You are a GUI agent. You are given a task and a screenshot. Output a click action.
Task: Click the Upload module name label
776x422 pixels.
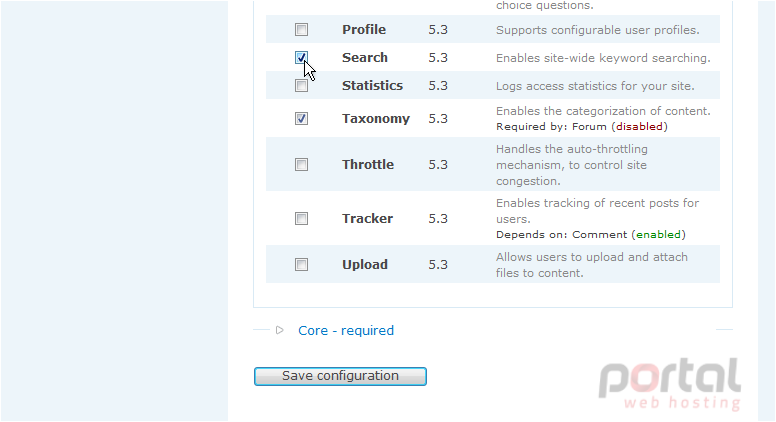[365, 265]
